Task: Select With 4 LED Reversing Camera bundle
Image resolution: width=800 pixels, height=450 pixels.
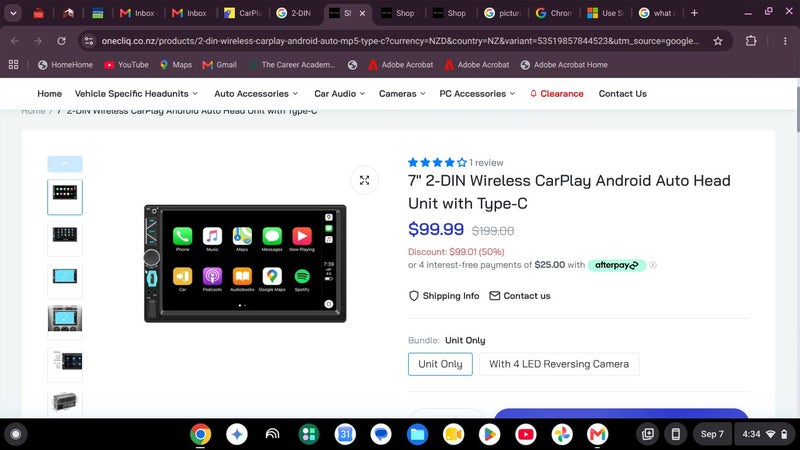Action: [x=559, y=364]
